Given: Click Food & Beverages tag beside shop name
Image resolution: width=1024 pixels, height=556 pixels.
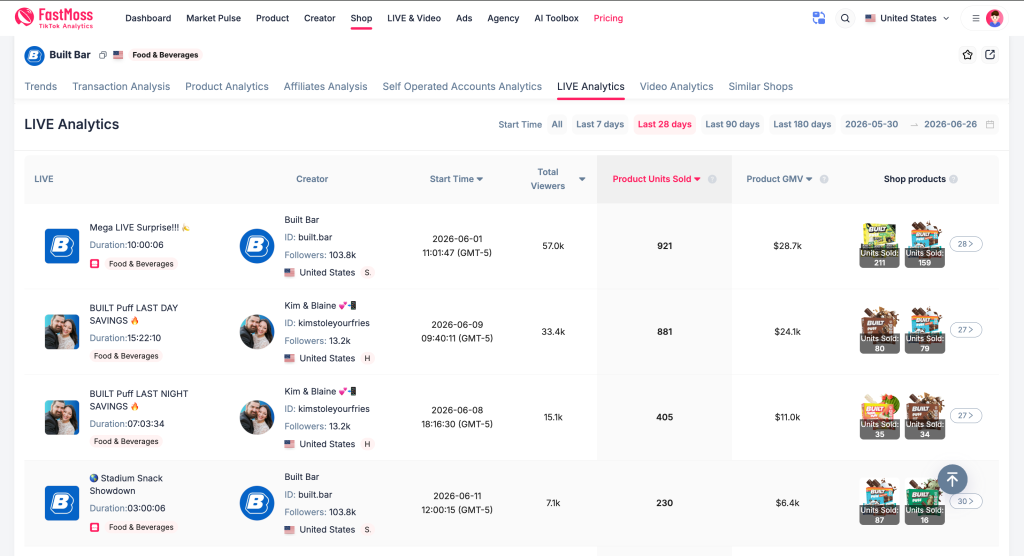Looking at the screenshot, I should (x=165, y=55).
